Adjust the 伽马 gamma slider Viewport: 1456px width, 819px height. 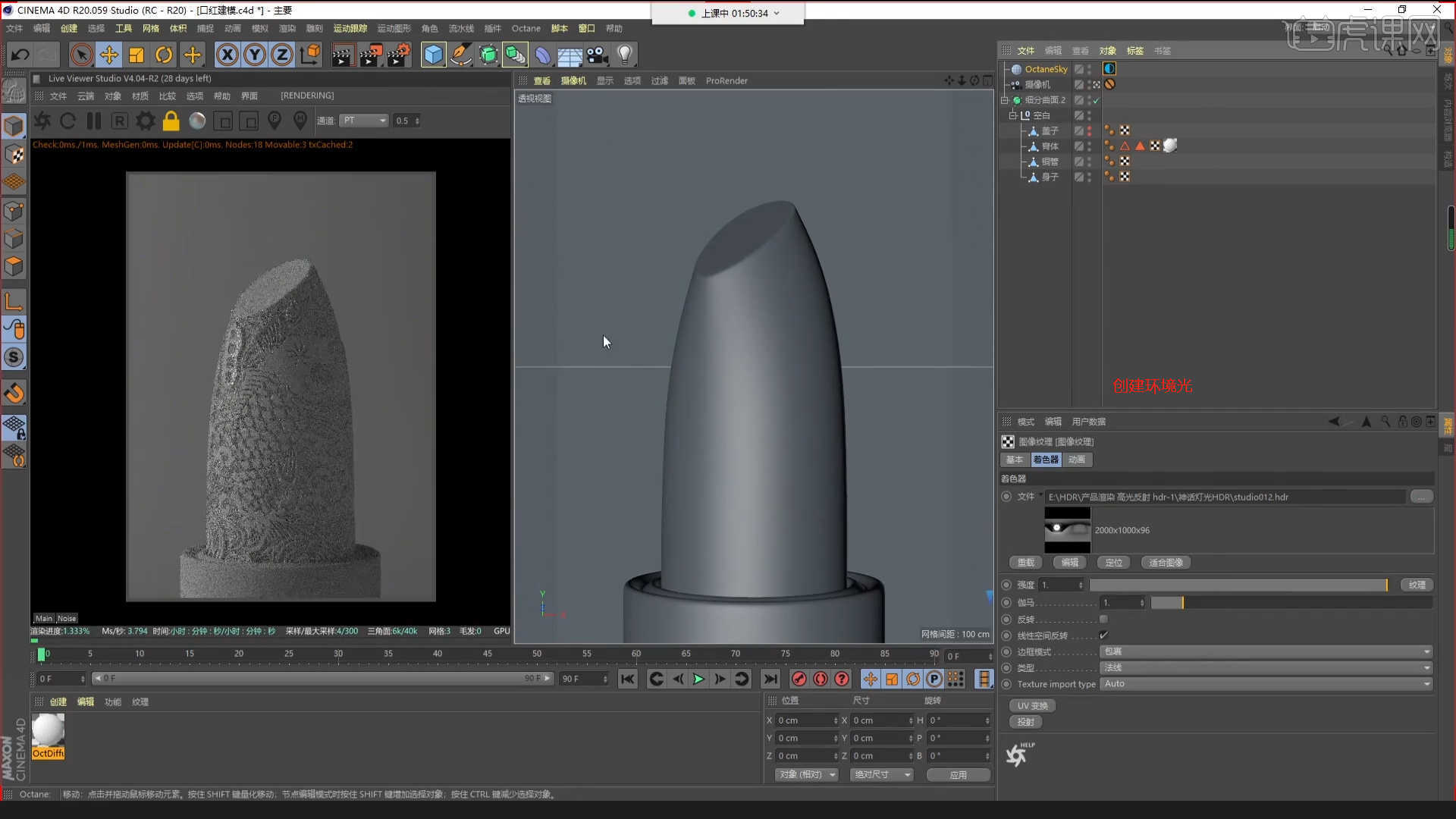click(1291, 603)
